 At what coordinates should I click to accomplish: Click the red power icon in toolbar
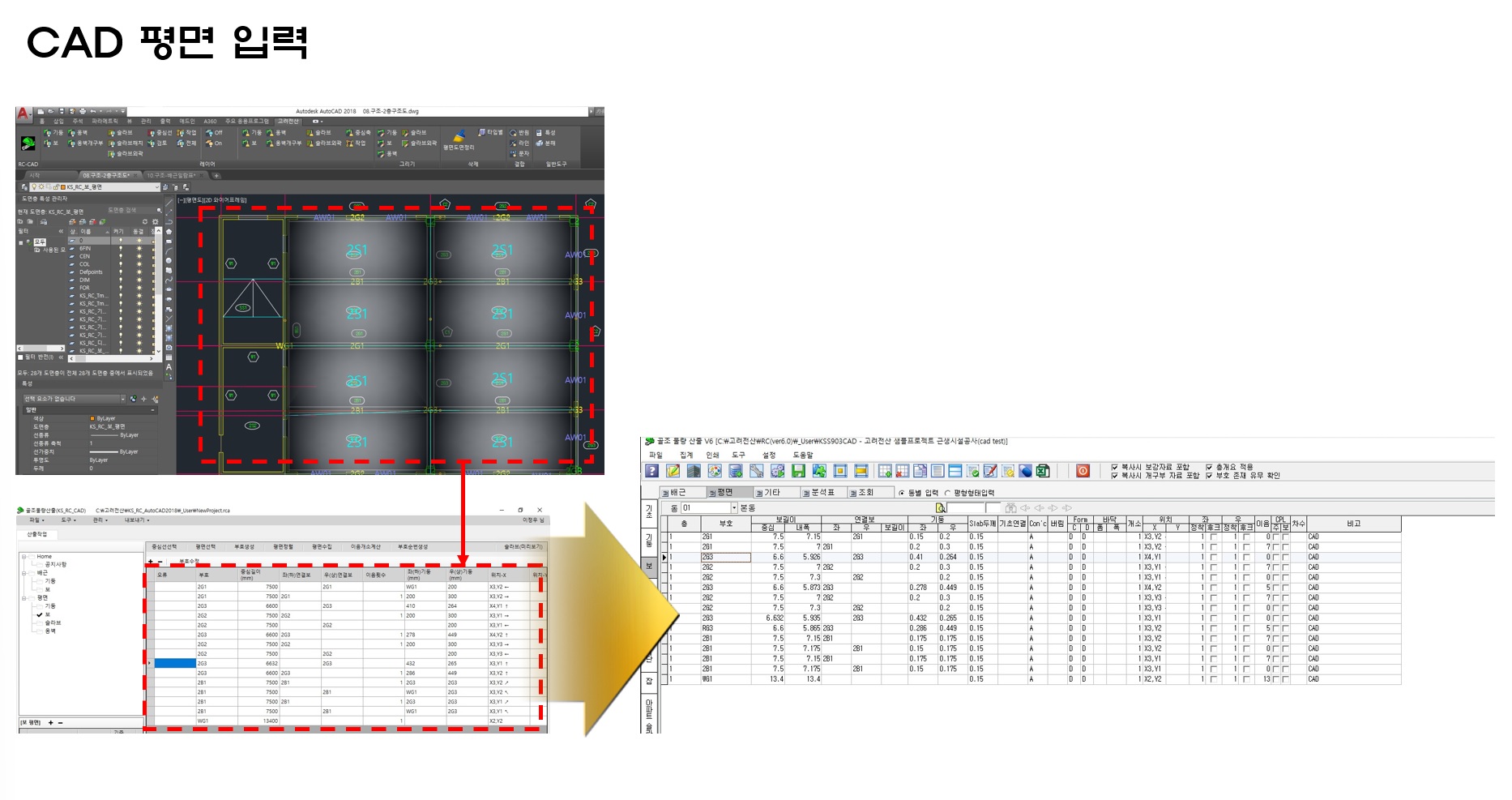[1083, 471]
